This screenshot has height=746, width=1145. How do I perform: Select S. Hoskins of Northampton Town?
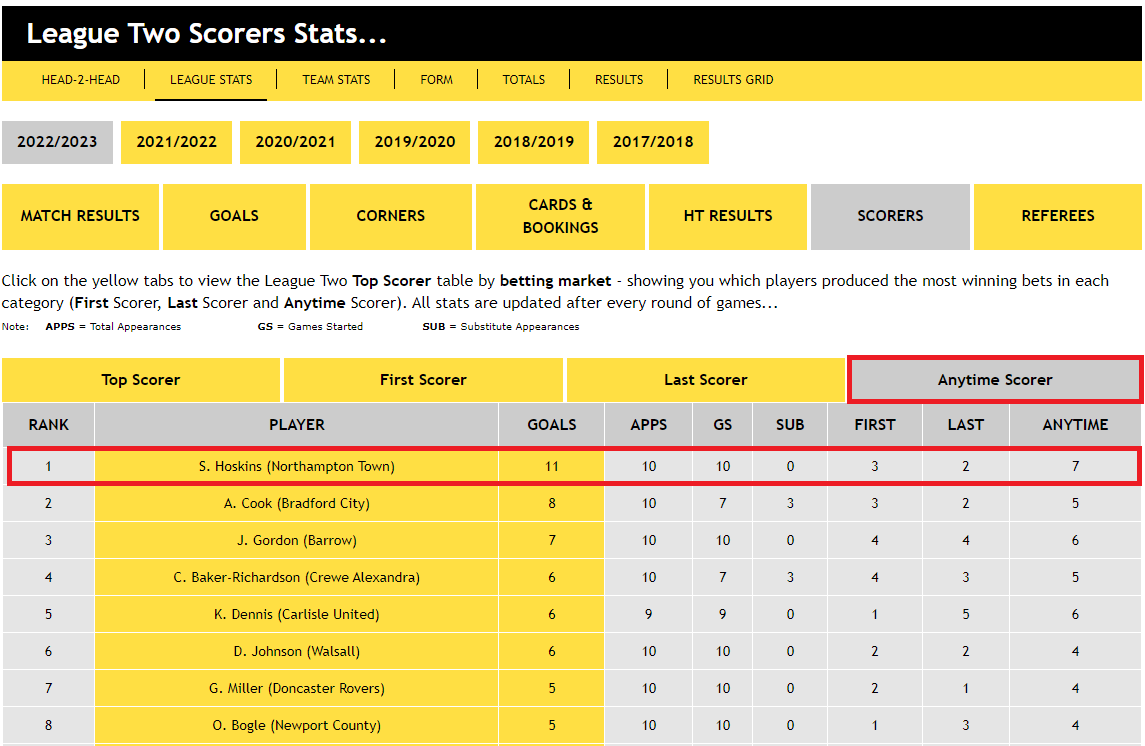pyautogui.click(x=296, y=466)
